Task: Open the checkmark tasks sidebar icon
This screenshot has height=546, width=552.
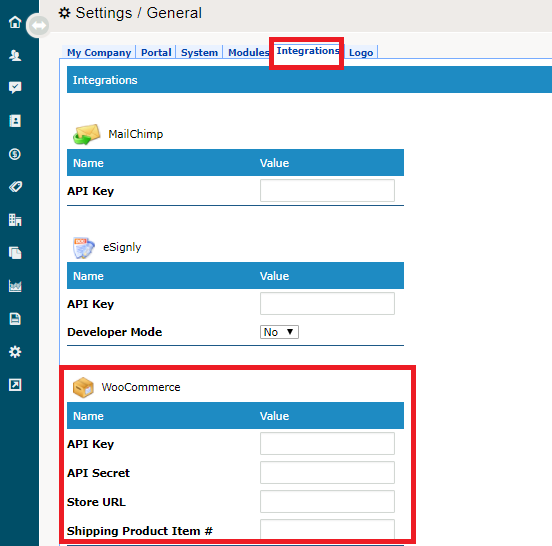Action: (x=15, y=88)
